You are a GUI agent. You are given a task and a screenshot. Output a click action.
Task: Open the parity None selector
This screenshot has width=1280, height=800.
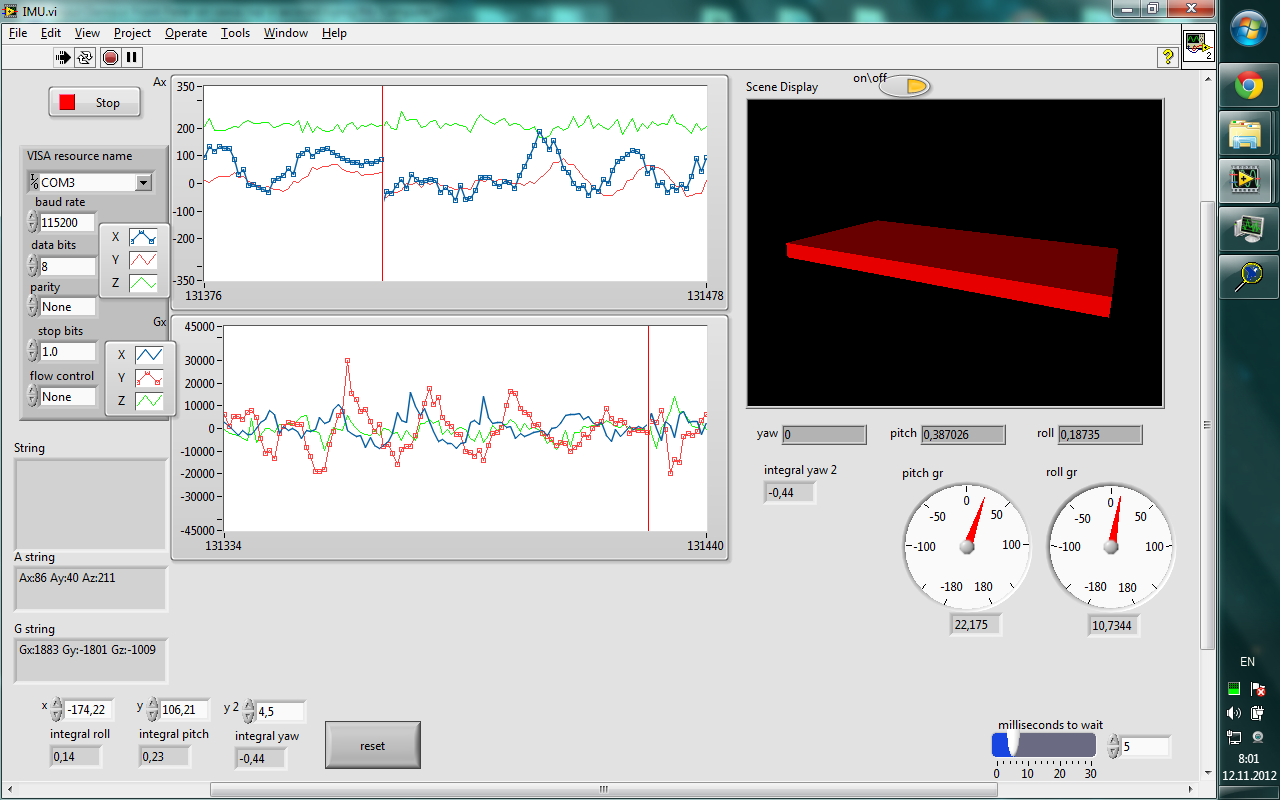(x=68, y=307)
